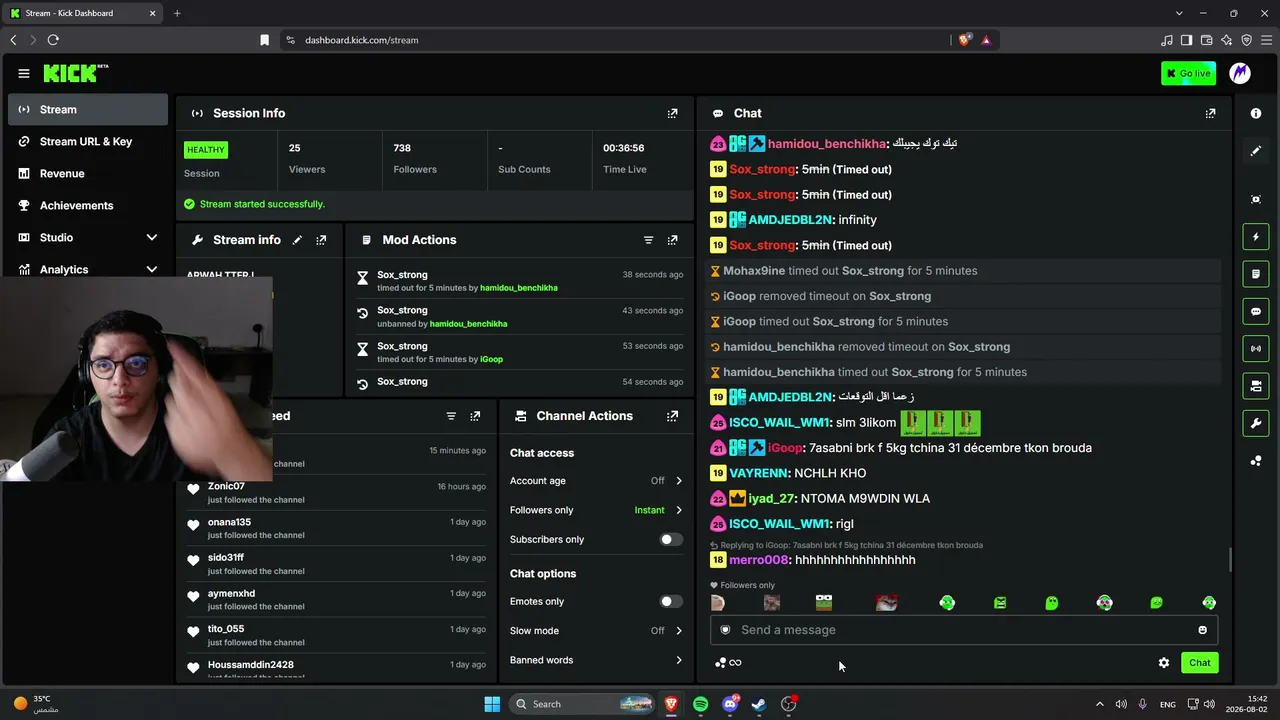The width and height of the screenshot is (1280, 720).
Task: Open Stream URL & Key page
Action: 88,142
